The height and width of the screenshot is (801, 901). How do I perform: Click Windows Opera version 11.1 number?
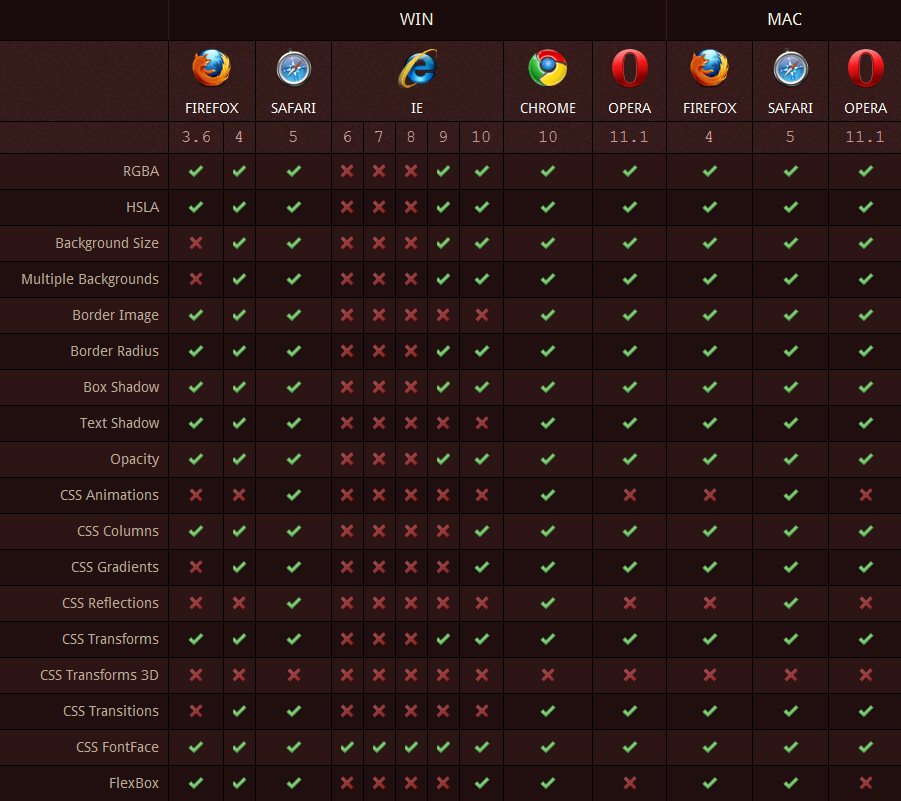click(x=629, y=137)
